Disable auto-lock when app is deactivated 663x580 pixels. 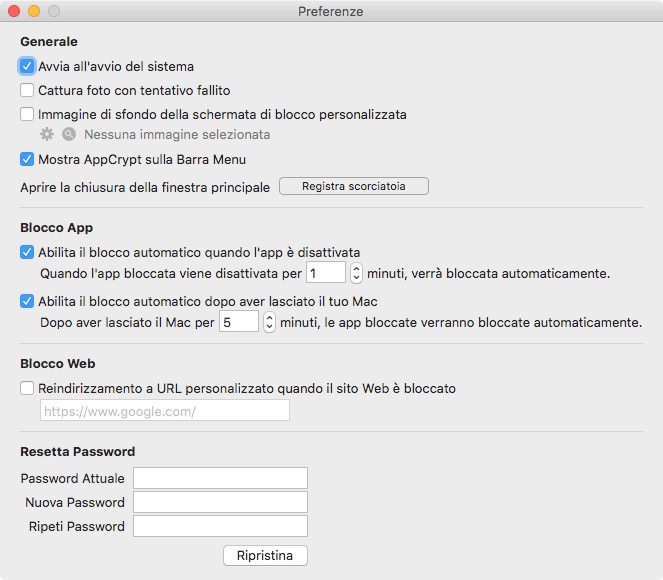(27, 252)
